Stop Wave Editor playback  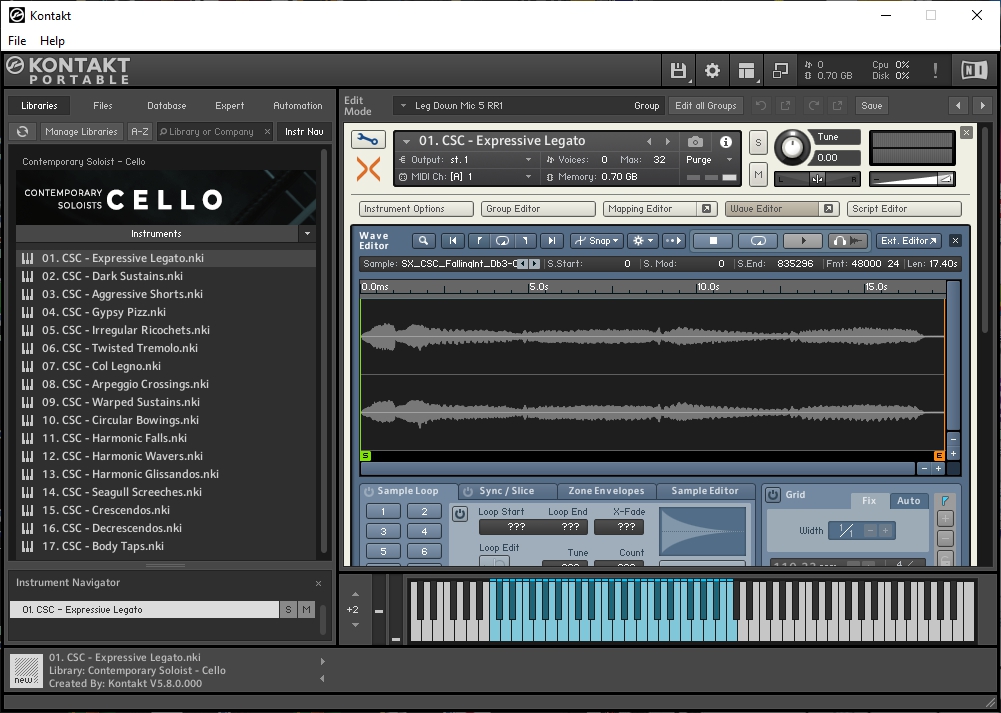(x=713, y=241)
